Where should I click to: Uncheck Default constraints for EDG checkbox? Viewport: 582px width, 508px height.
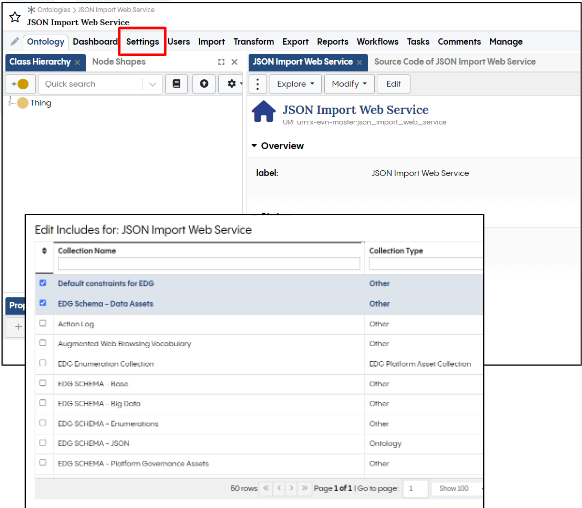(x=43, y=283)
